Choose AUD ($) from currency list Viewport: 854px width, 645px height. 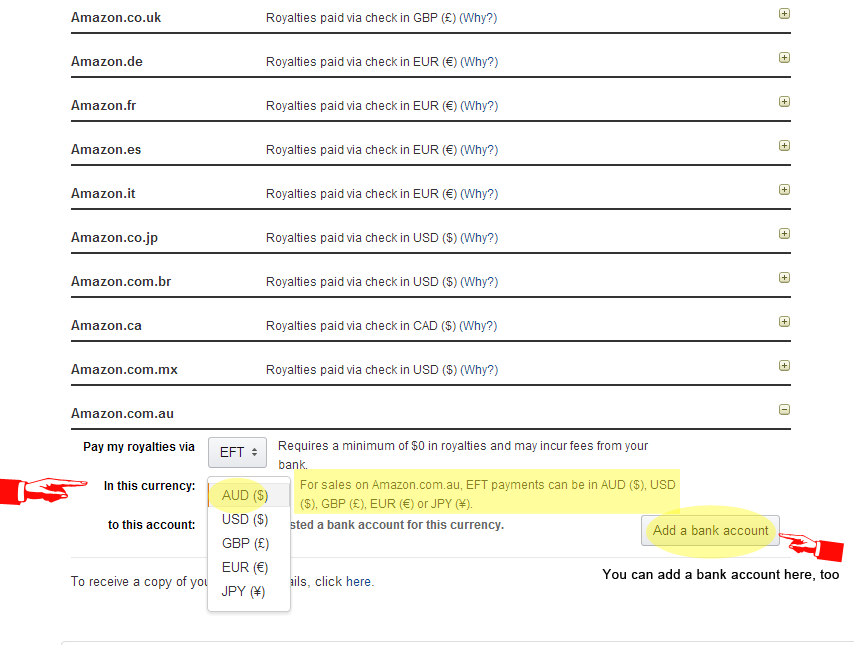[x=249, y=495]
